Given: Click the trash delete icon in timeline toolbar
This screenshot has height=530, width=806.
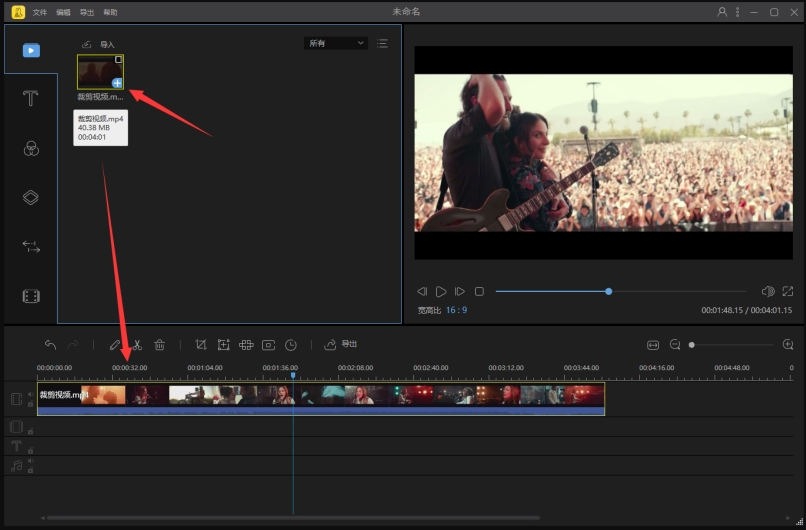Looking at the screenshot, I should 160,345.
